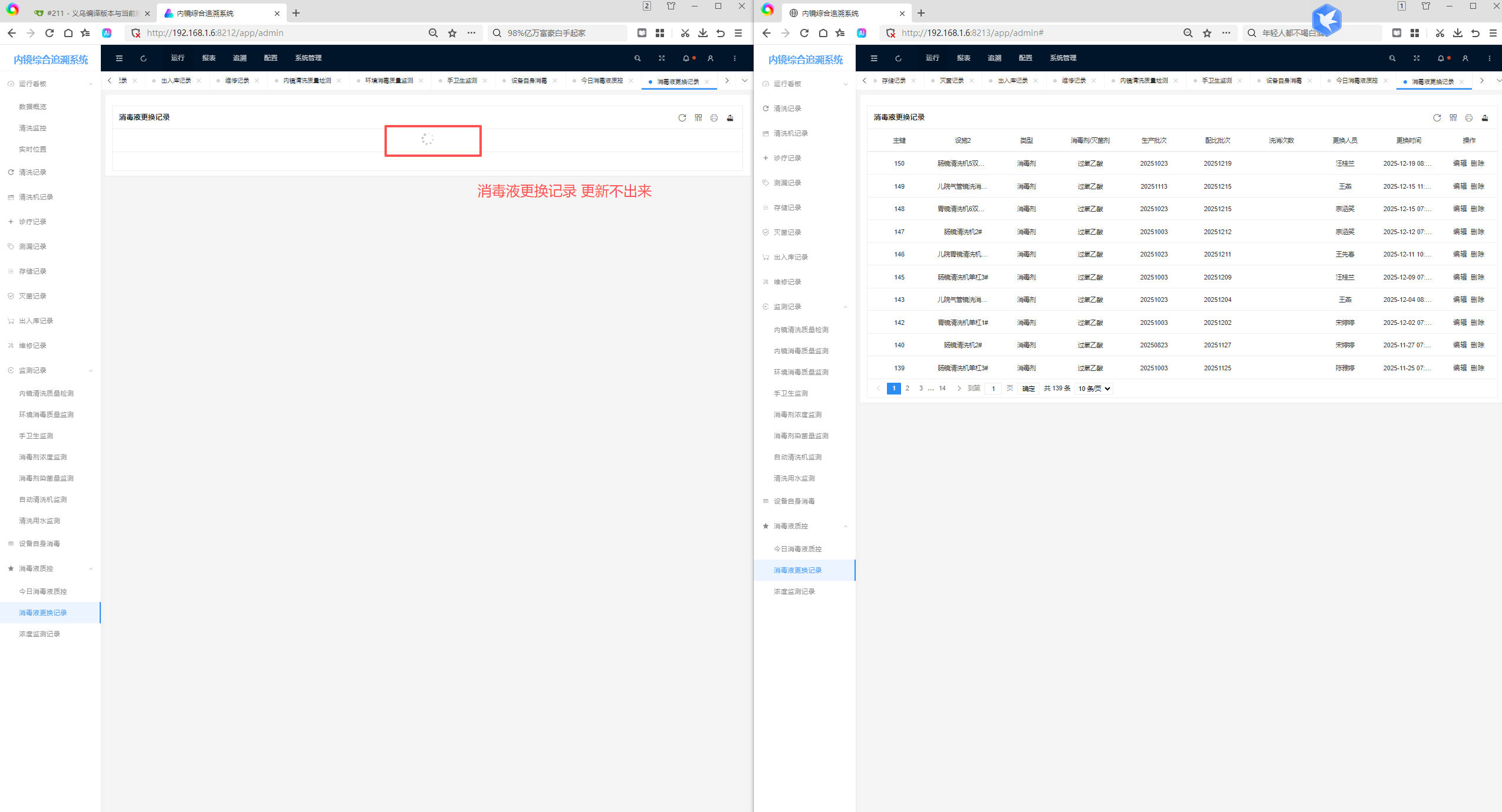Switch to 手卫生监测 tab in left pane

(462, 81)
